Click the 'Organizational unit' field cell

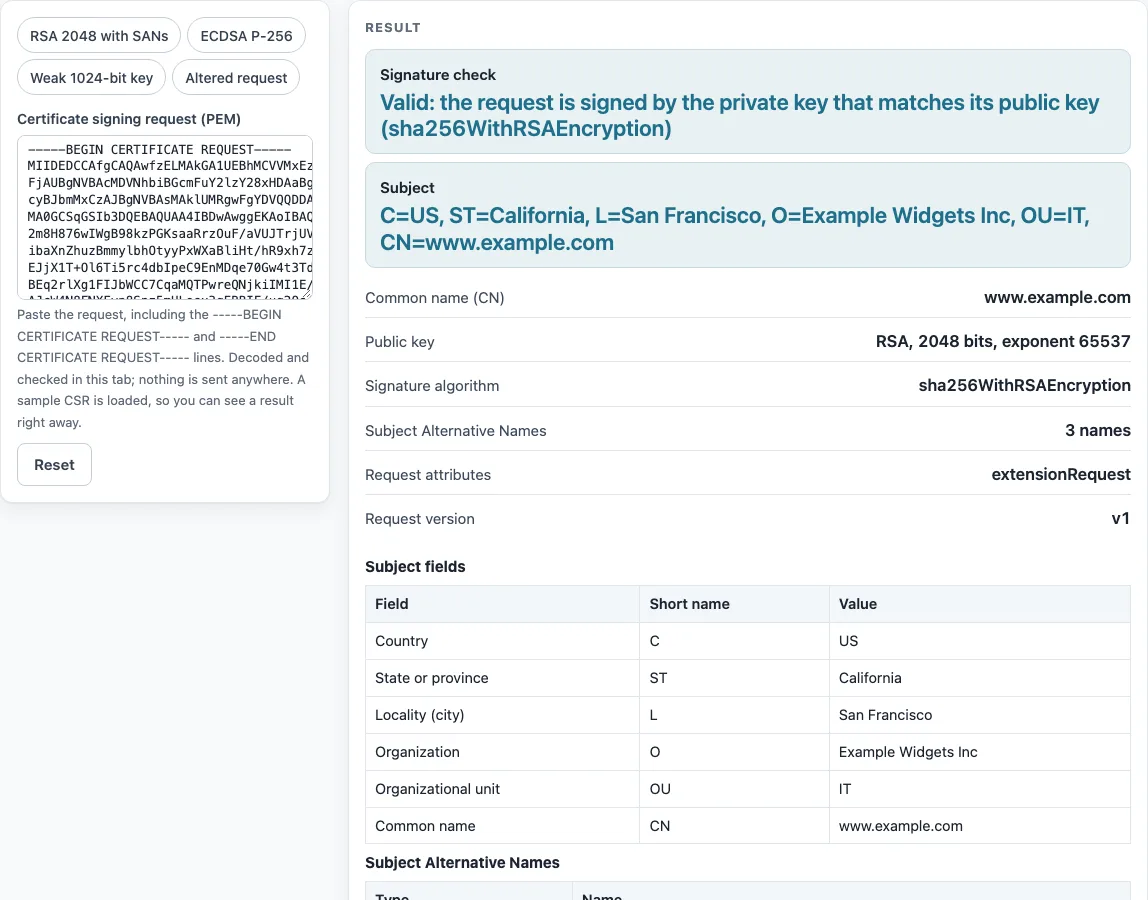pyautogui.click(x=502, y=789)
